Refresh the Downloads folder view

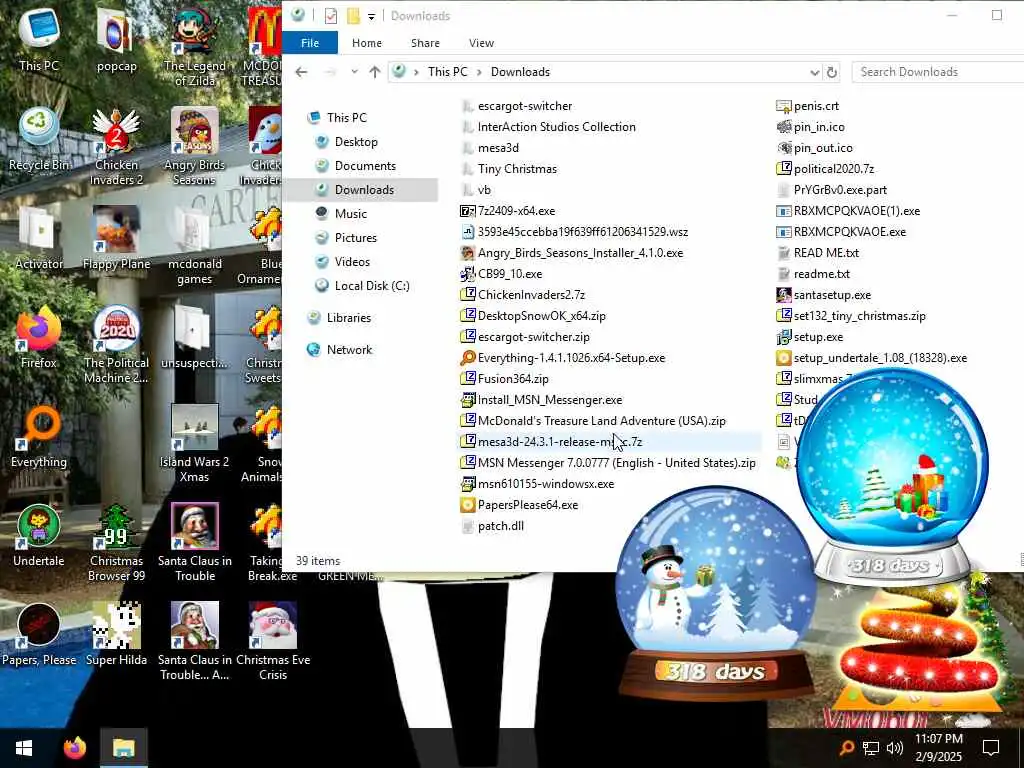pyautogui.click(x=831, y=72)
